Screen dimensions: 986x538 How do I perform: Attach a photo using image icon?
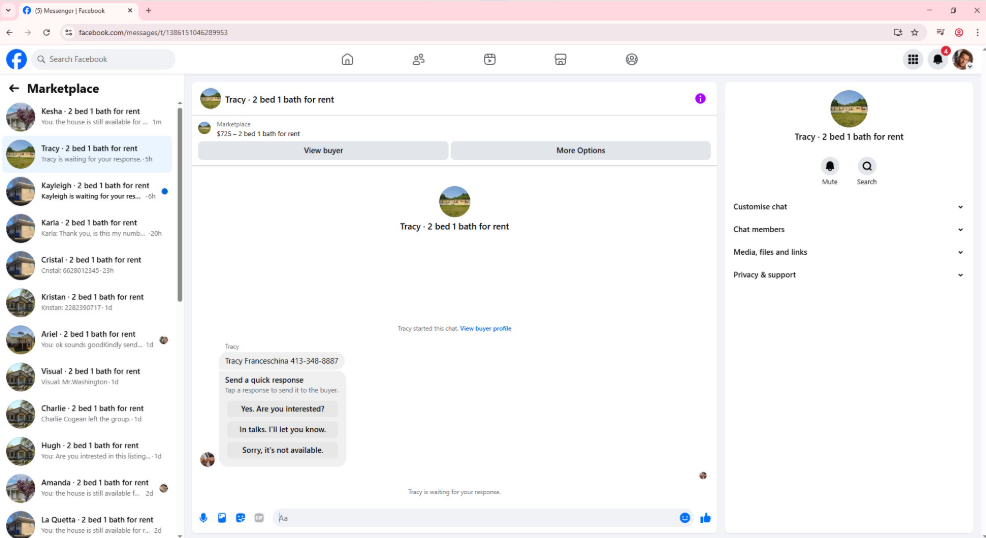click(x=222, y=518)
